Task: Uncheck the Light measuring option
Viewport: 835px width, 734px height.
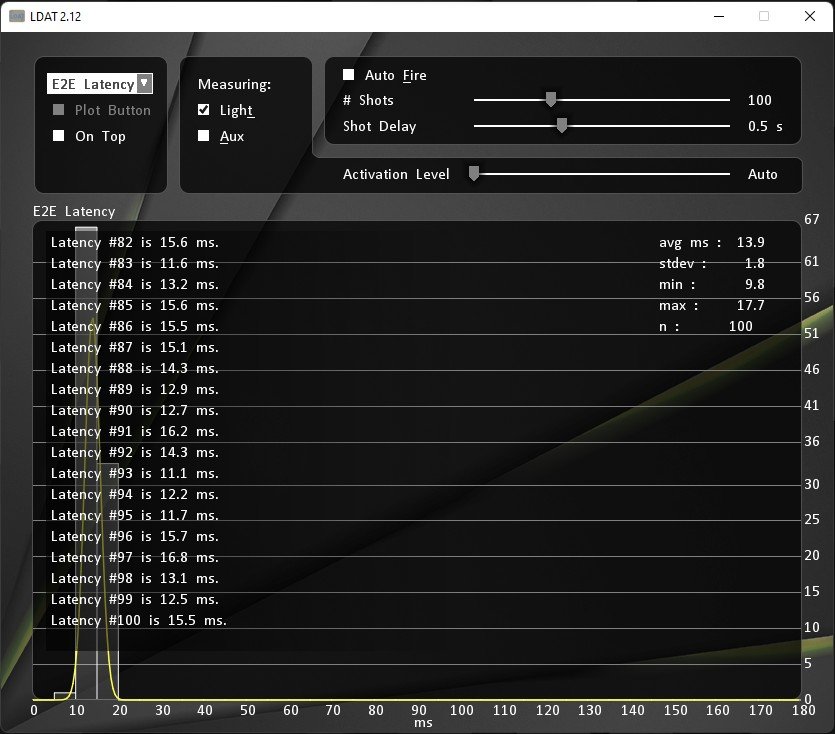Action: 202,110
